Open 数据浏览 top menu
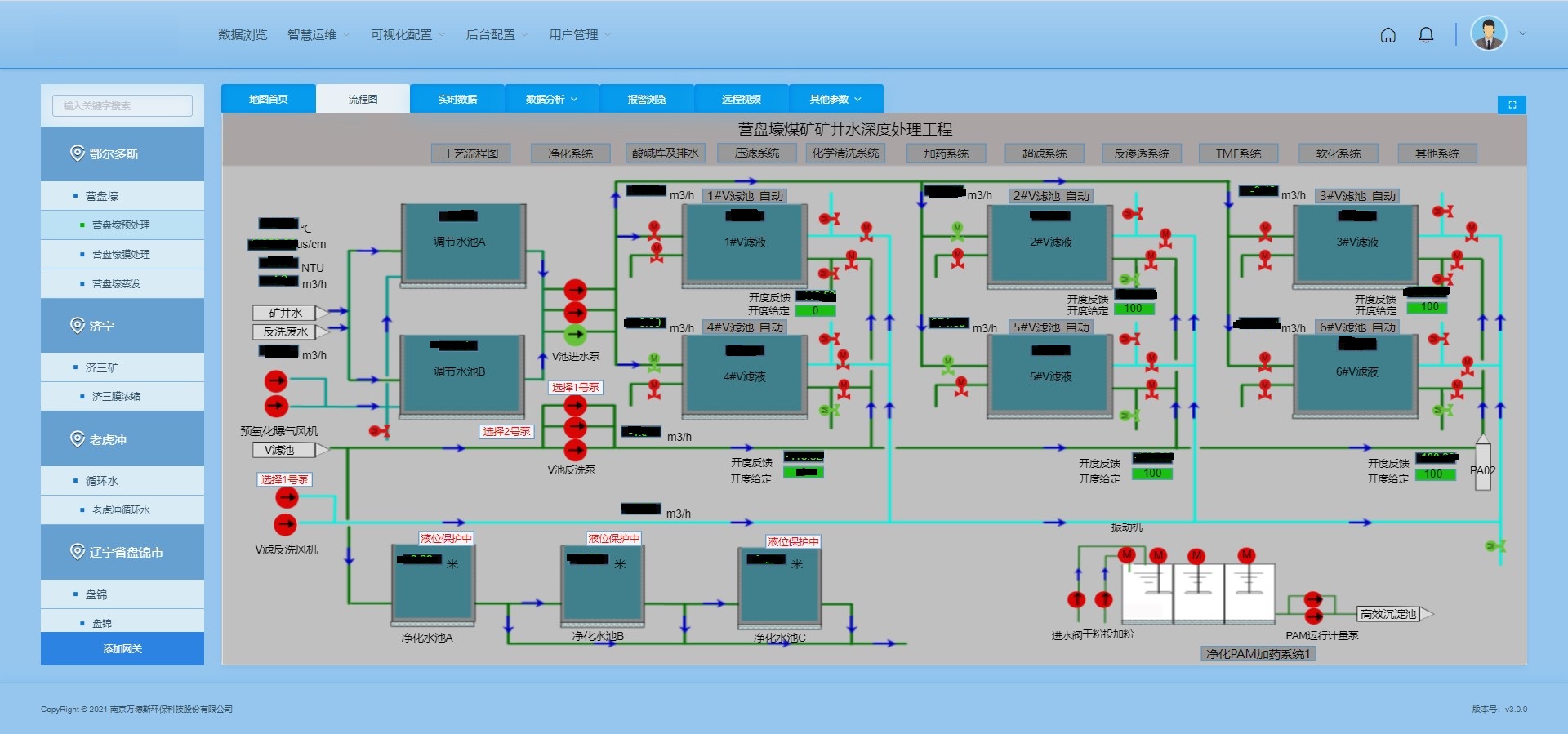The height and width of the screenshot is (734, 1568). coord(243,34)
